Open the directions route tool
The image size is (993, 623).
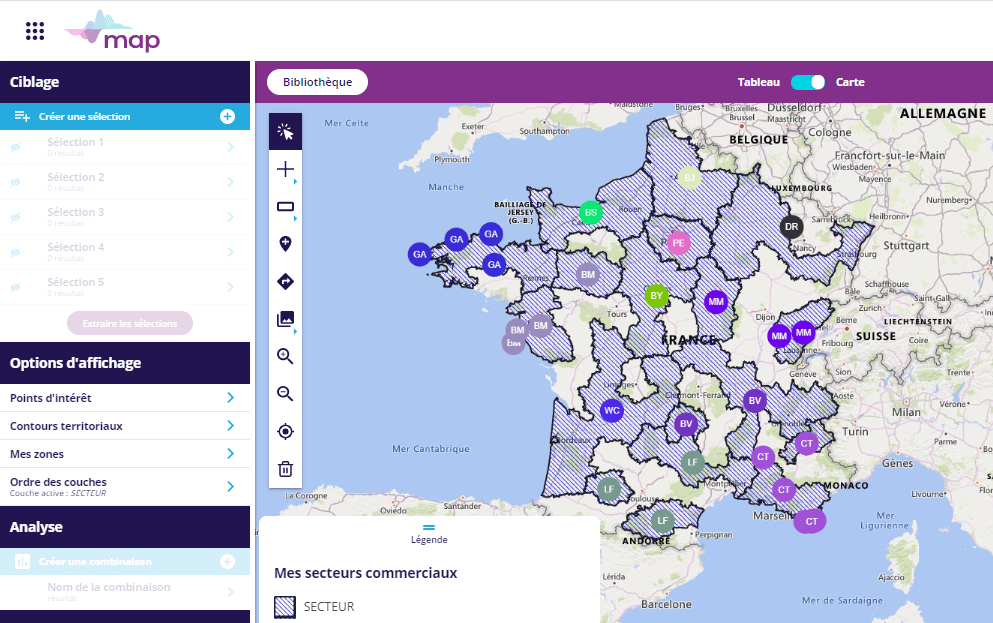coord(286,281)
